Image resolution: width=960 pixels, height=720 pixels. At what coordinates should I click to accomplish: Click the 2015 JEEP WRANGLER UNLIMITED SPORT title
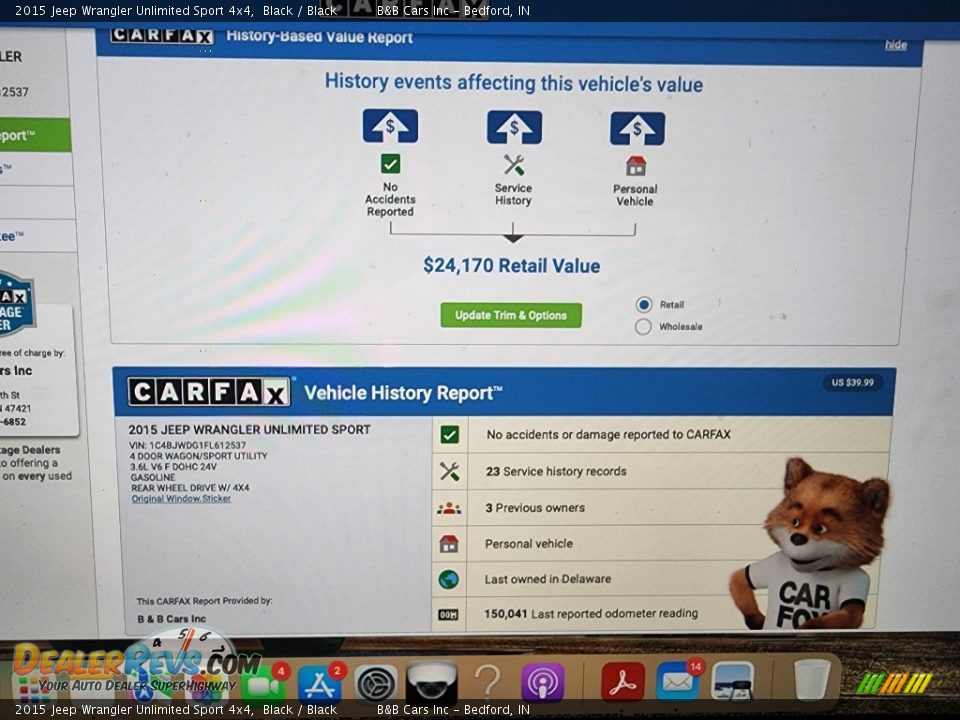click(249, 430)
